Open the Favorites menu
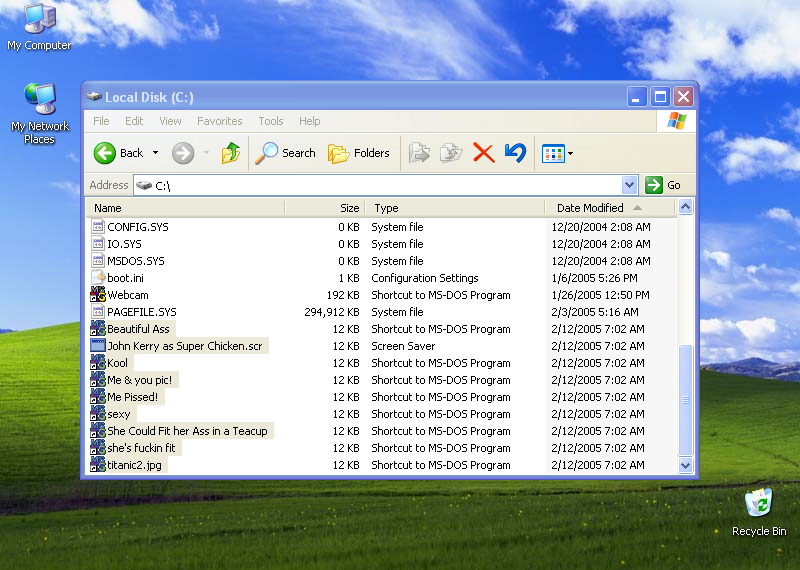This screenshot has width=800, height=570. click(220, 121)
